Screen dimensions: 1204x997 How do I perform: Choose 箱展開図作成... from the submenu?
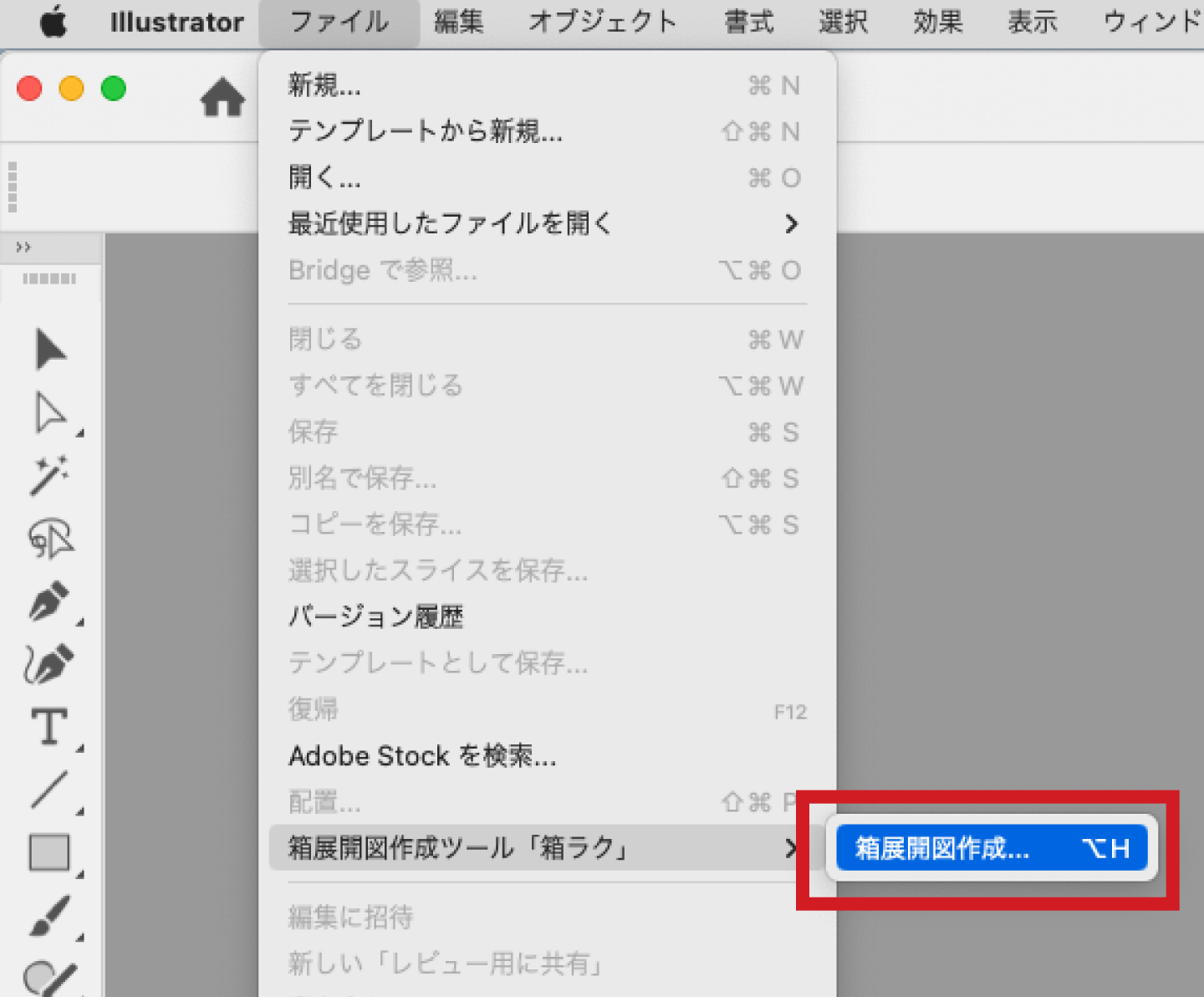tap(991, 849)
